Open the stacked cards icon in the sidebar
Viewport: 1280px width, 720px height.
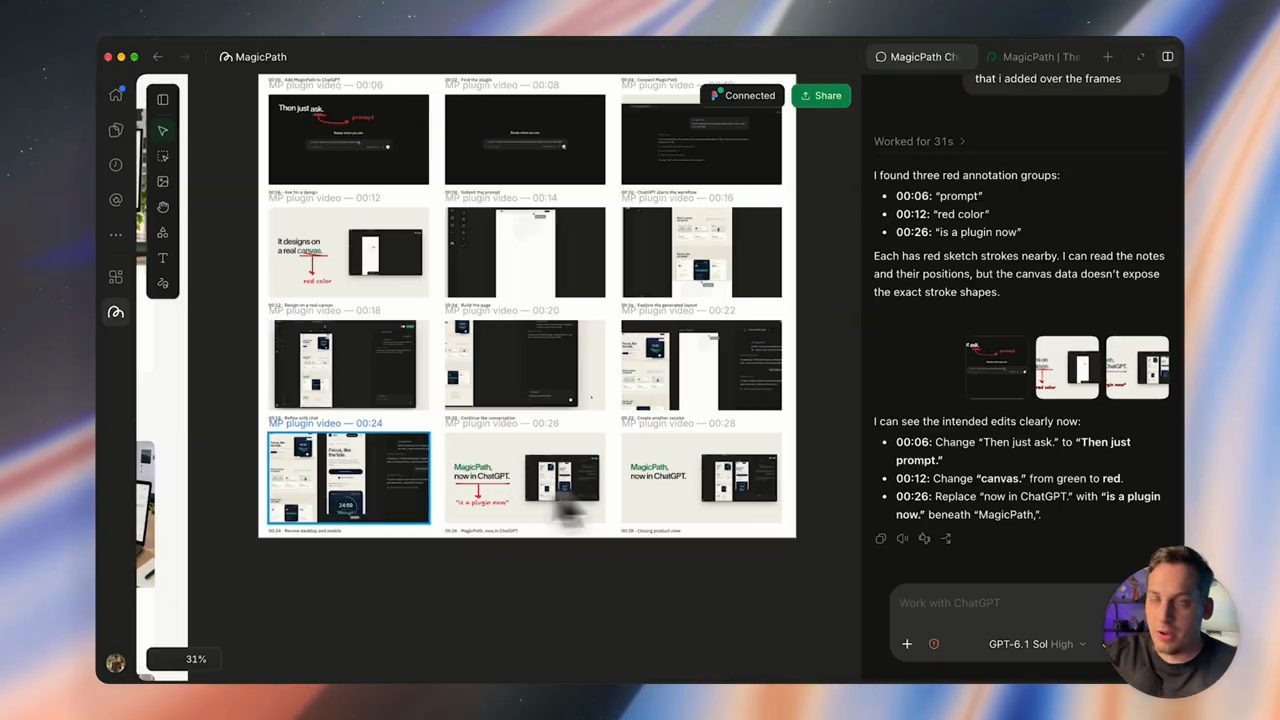(x=116, y=130)
